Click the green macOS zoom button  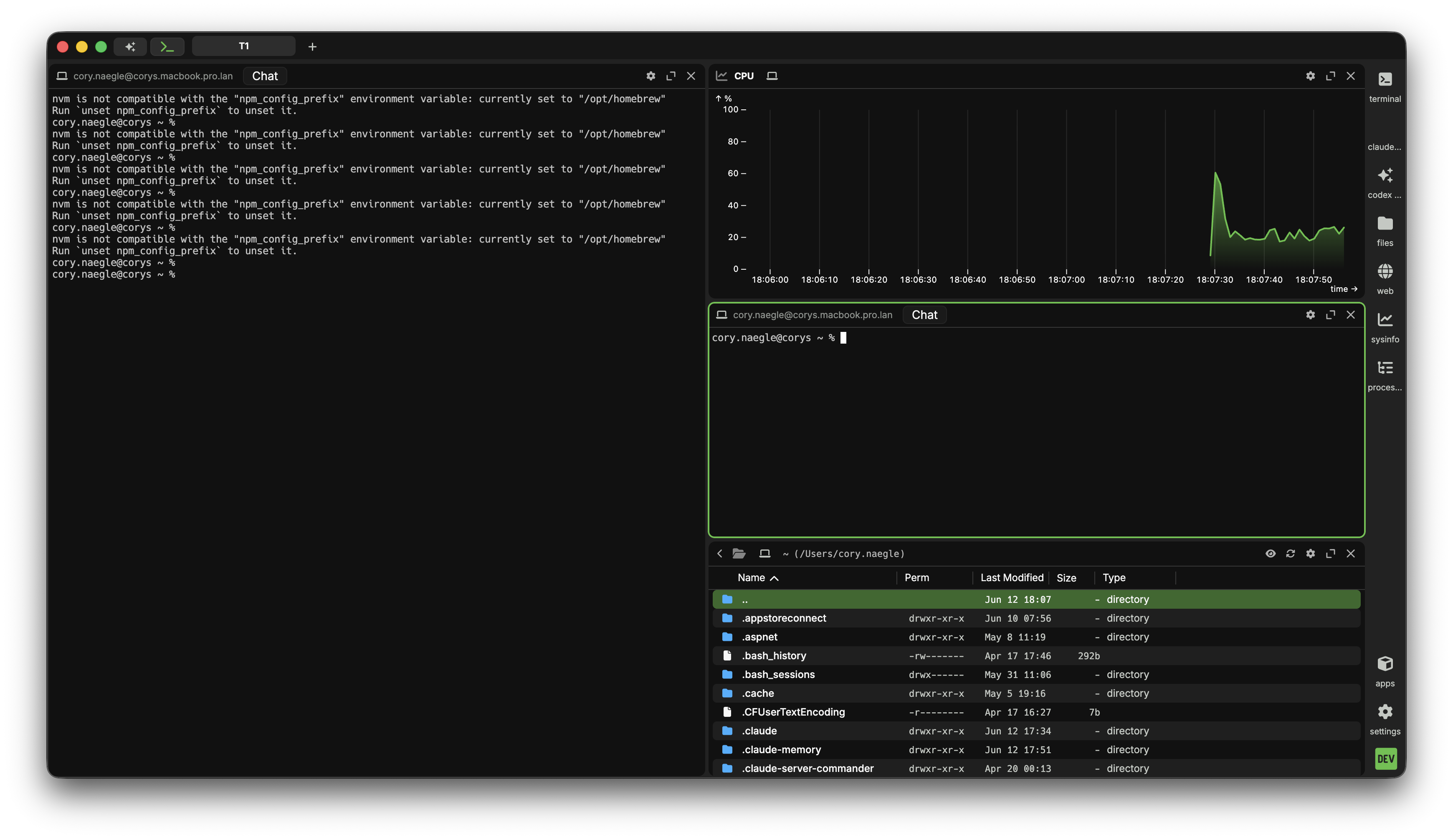tap(101, 47)
